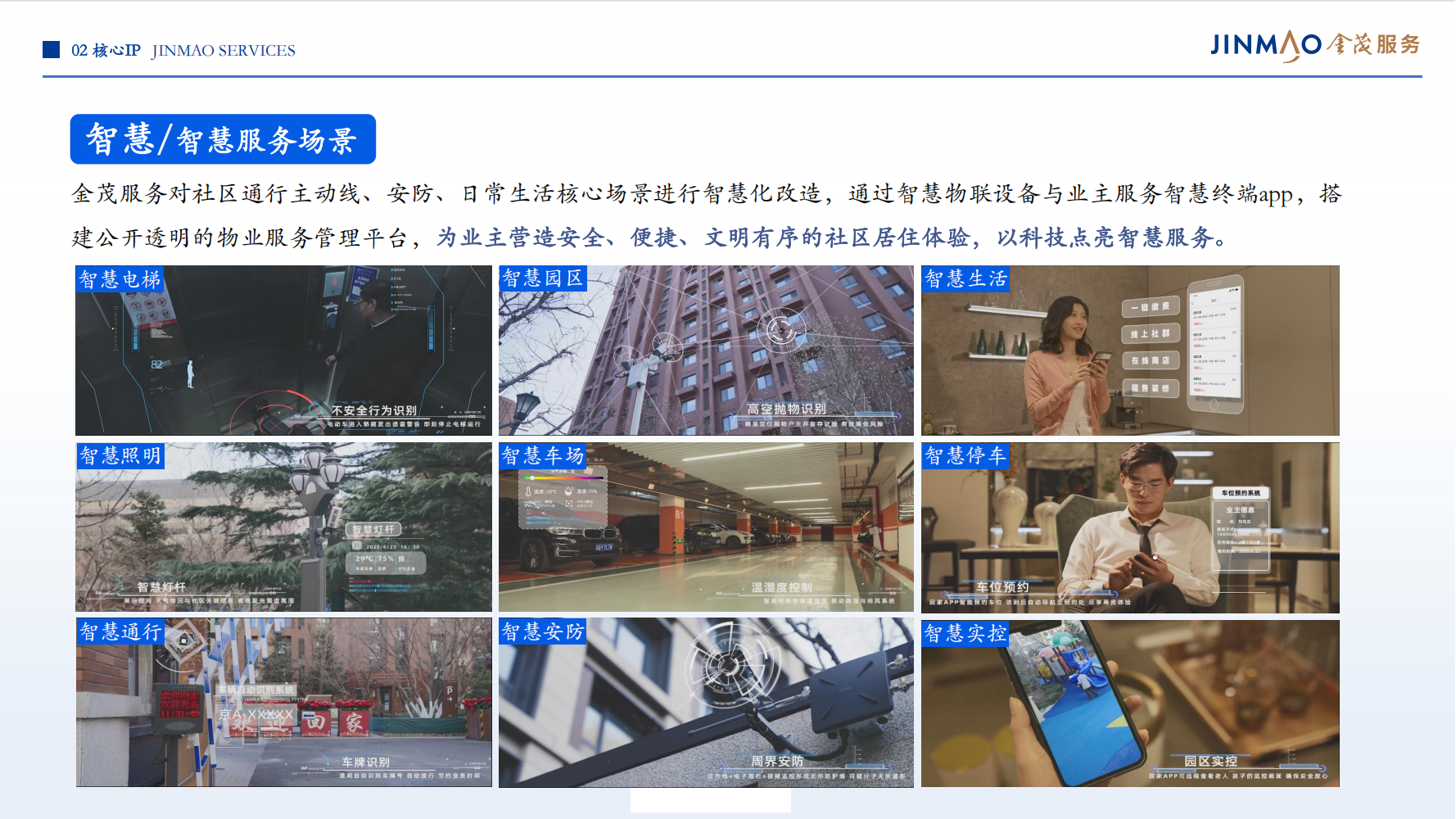The width and height of the screenshot is (1456, 819).
Task: Click the 智慧实控 label tag
Action: [x=965, y=633]
